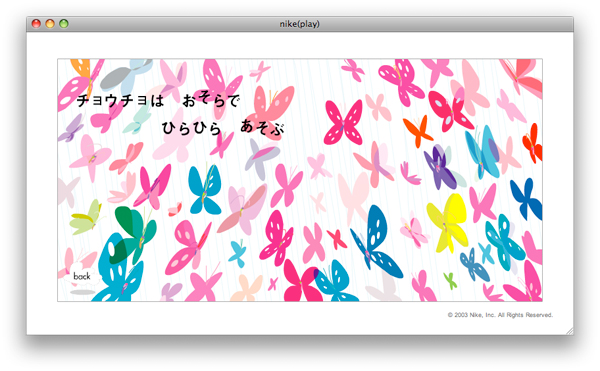Close the nike(play) window
The width and height of the screenshot is (600, 371).
[36, 24]
